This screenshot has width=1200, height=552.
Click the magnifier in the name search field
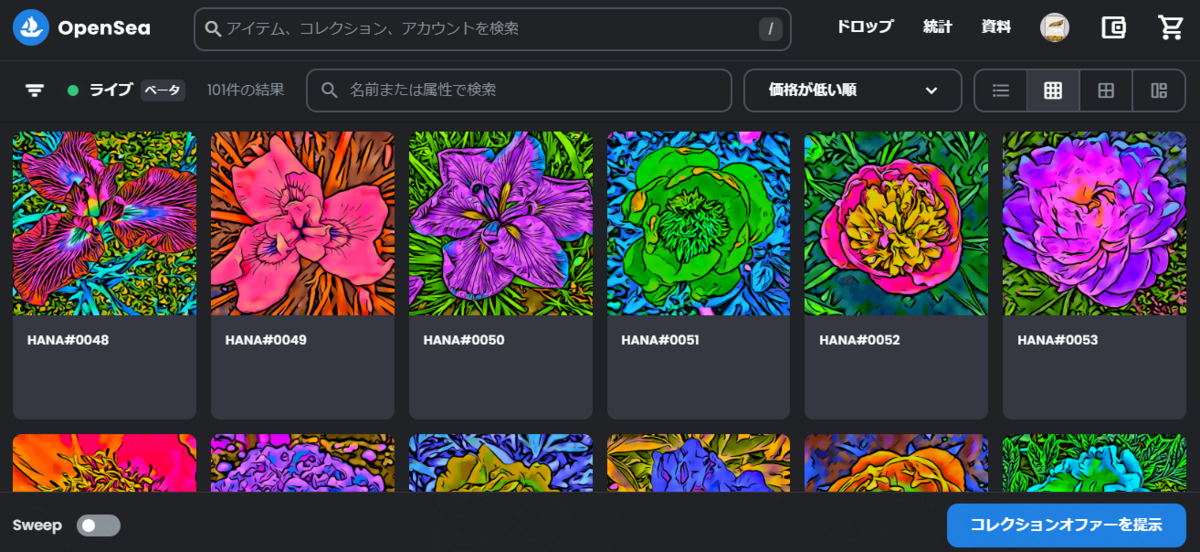coord(330,90)
